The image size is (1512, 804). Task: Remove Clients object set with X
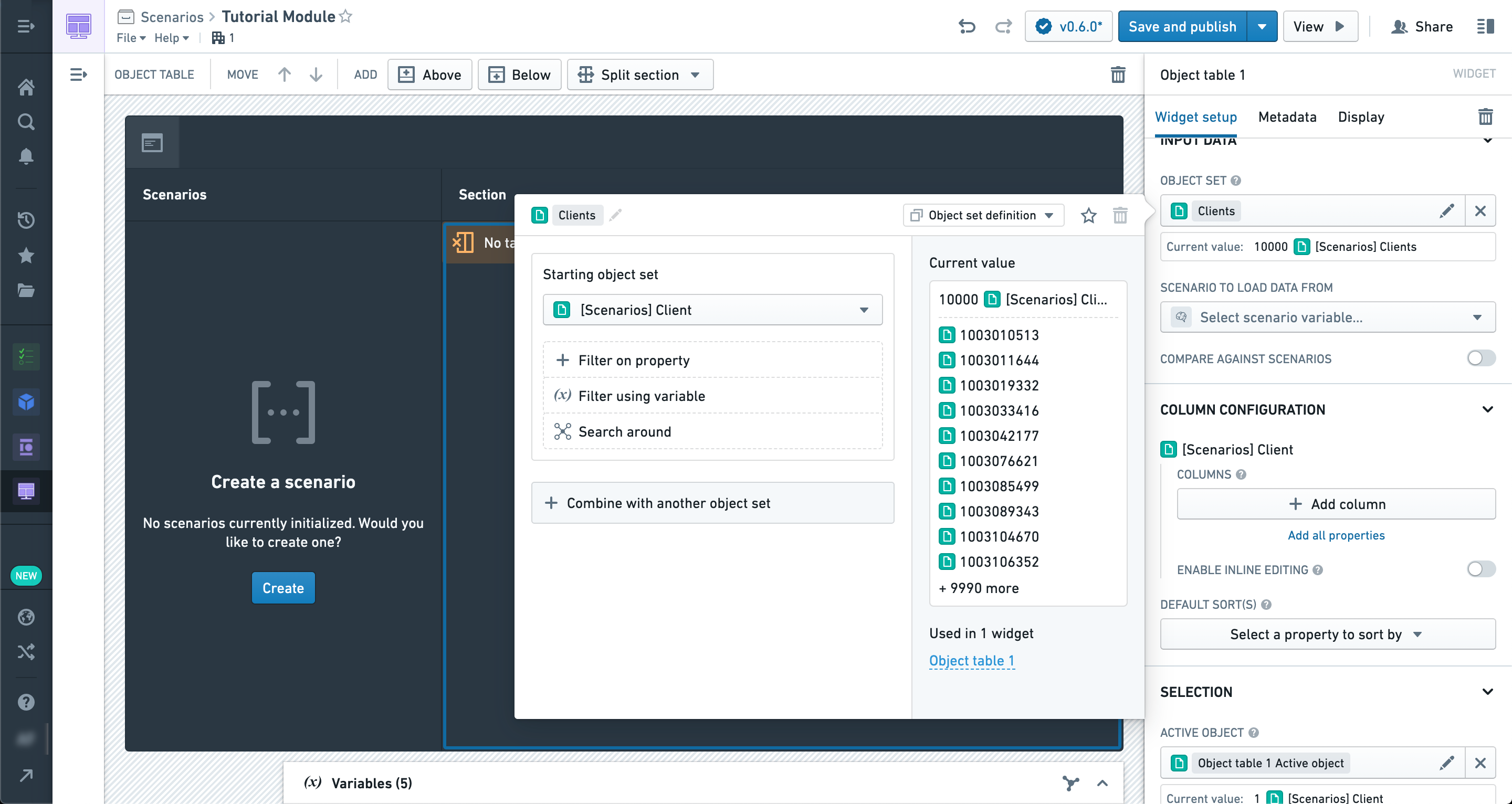coord(1480,210)
